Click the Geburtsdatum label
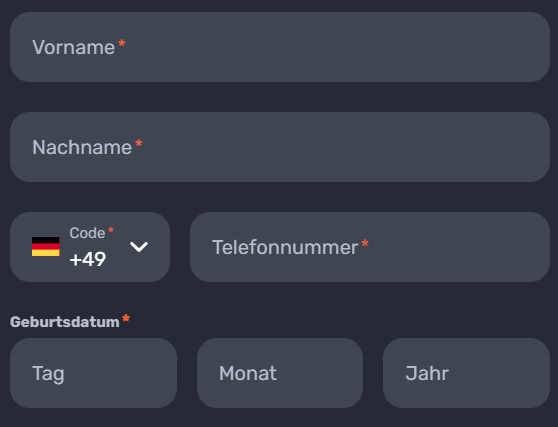Screen dimensions: 558x427 point(65,322)
